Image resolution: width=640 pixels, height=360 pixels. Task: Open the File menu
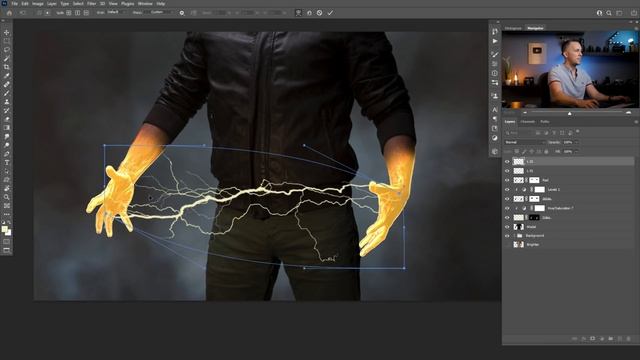tap(14, 4)
